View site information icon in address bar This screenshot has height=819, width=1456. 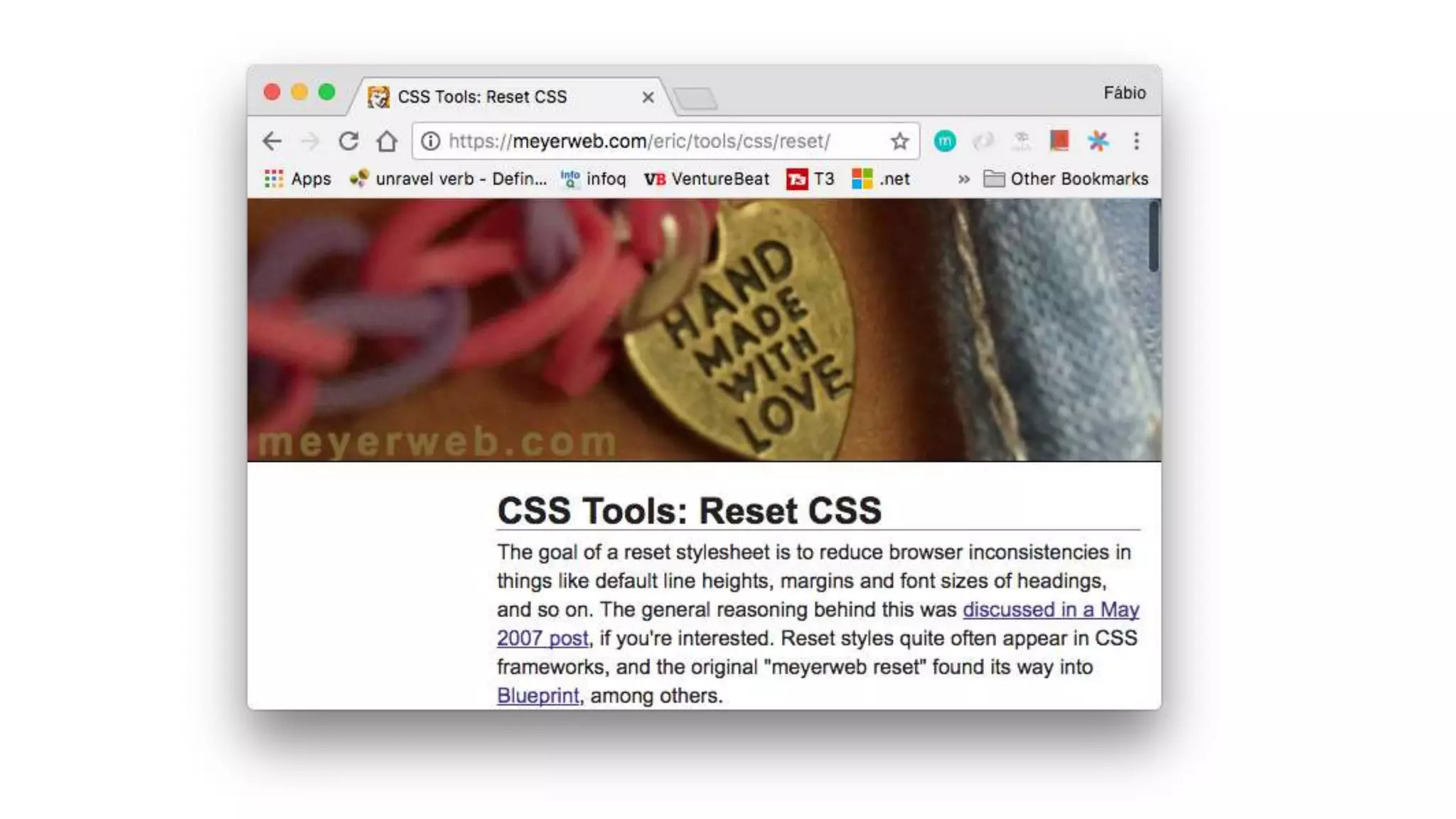[431, 141]
